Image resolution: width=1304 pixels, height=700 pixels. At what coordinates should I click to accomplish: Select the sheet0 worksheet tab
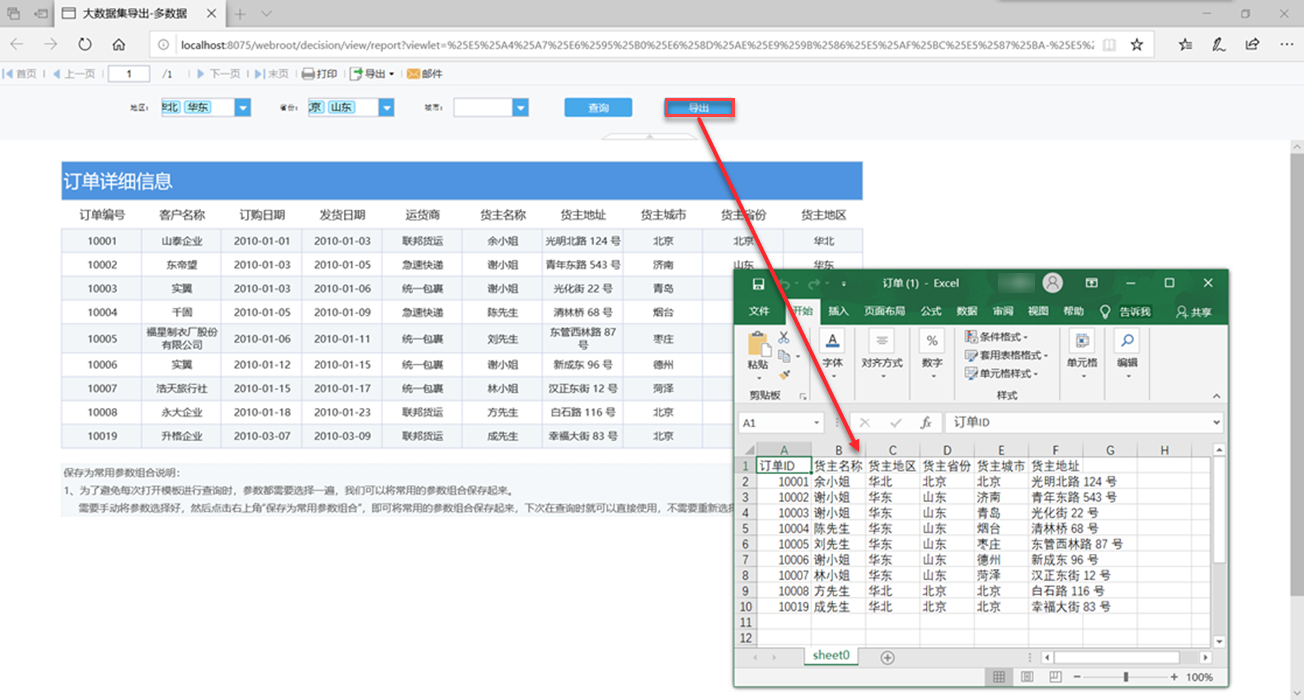pyautogui.click(x=830, y=656)
